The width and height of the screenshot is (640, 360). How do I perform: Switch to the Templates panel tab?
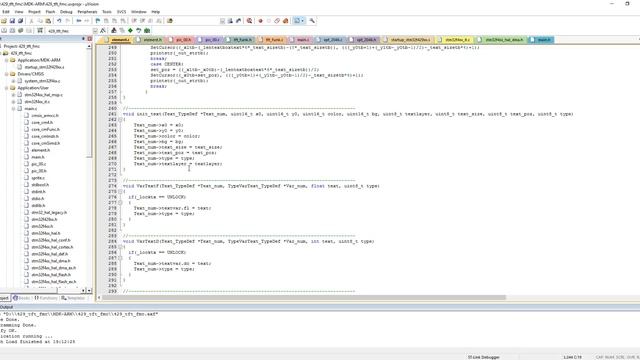click(x=73, y=298)
